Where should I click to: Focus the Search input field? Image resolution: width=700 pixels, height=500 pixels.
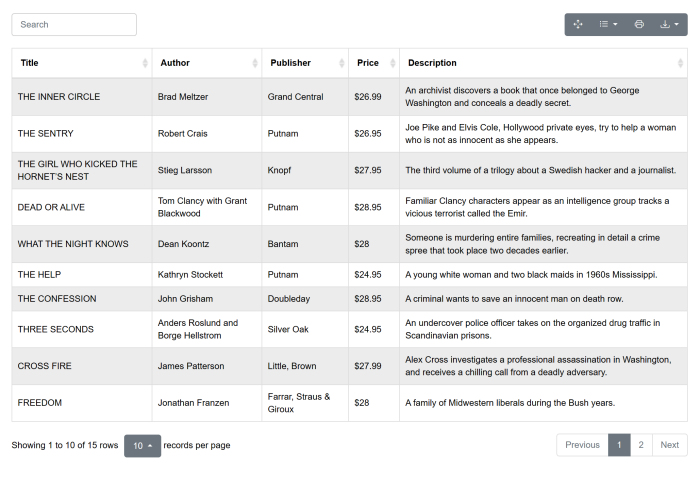point(74,24)
